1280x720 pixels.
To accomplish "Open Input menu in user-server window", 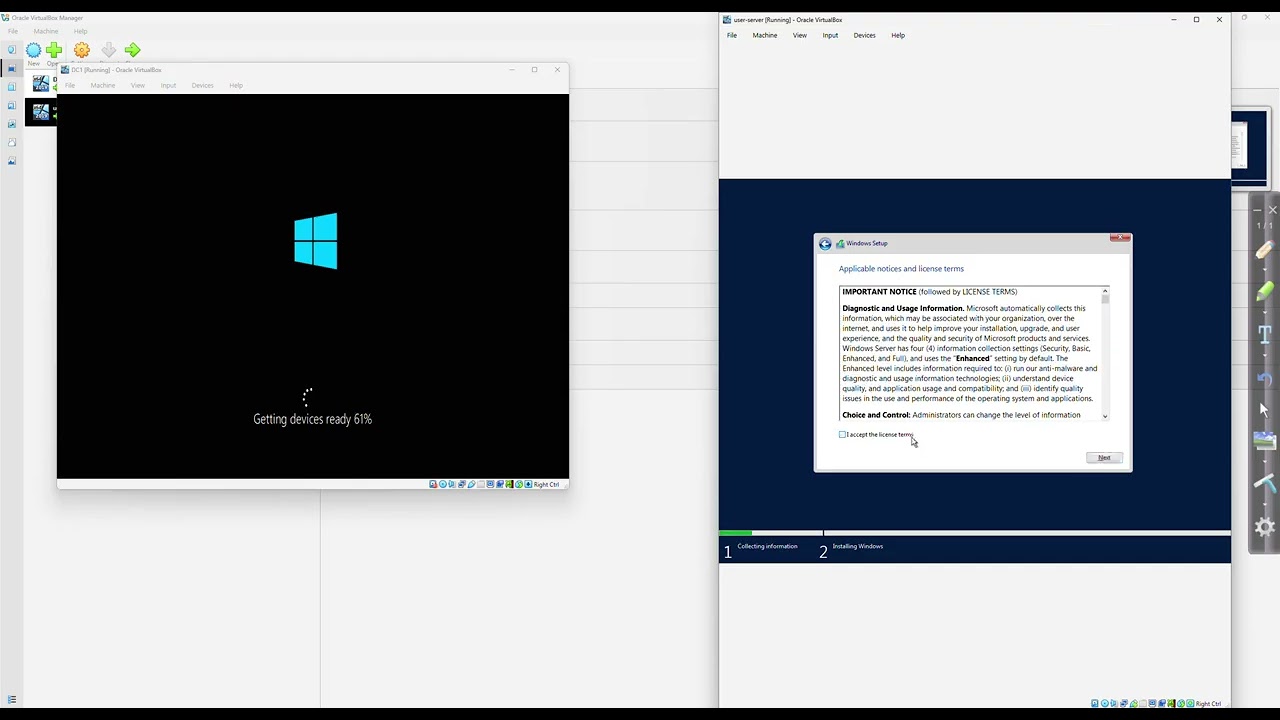I will tap(830, 35).
